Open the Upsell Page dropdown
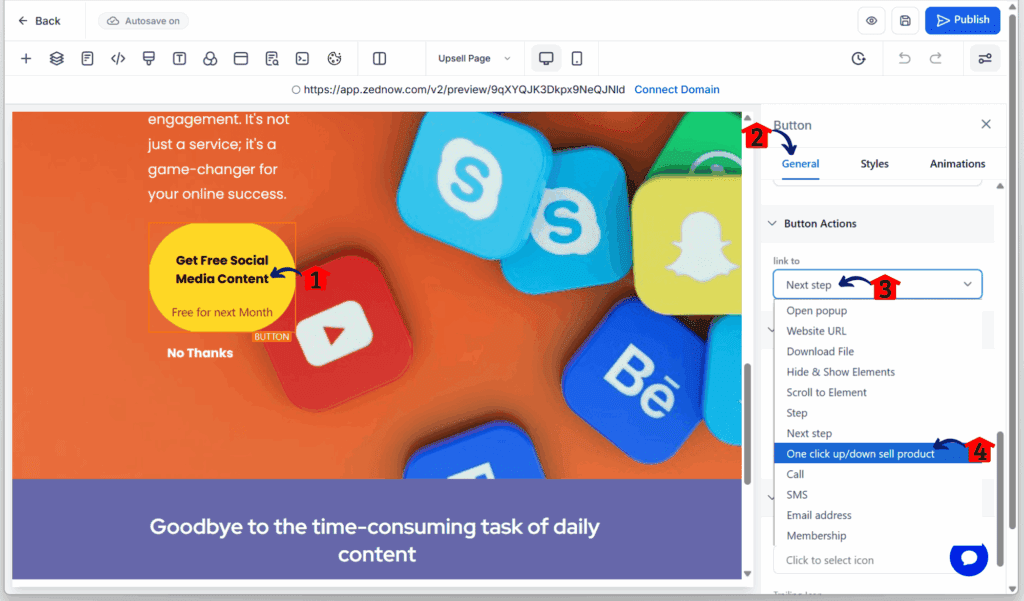The image size is (1024, 601). (x=474, y=59)
